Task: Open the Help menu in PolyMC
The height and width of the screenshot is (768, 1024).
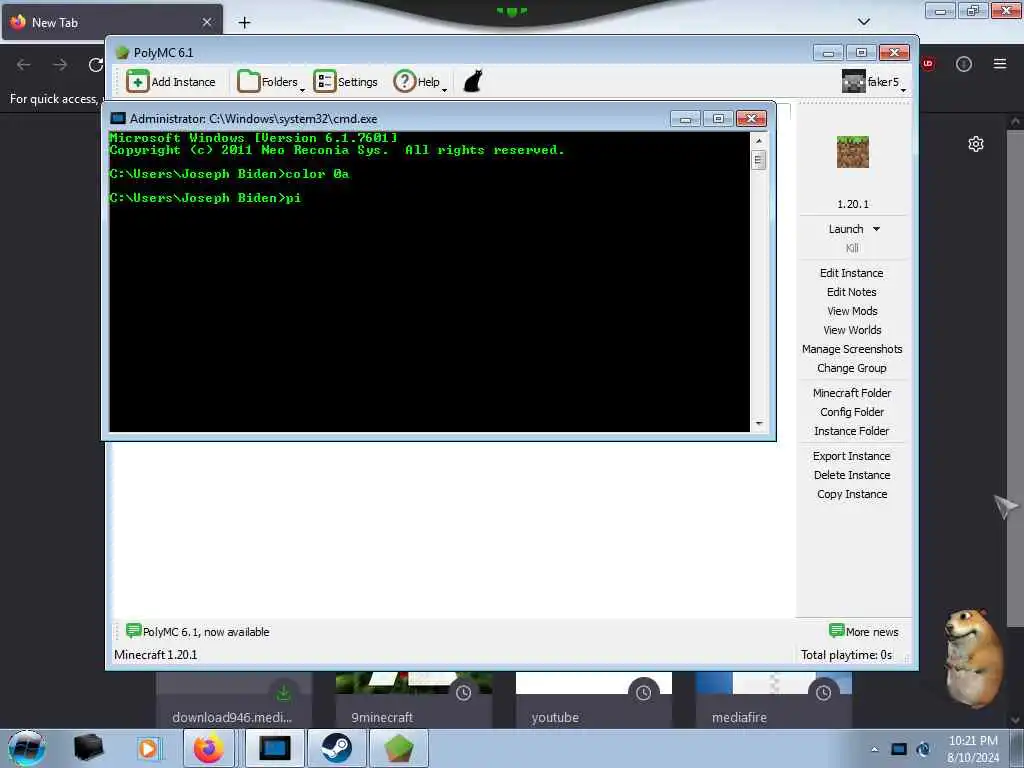Action: 419,82
